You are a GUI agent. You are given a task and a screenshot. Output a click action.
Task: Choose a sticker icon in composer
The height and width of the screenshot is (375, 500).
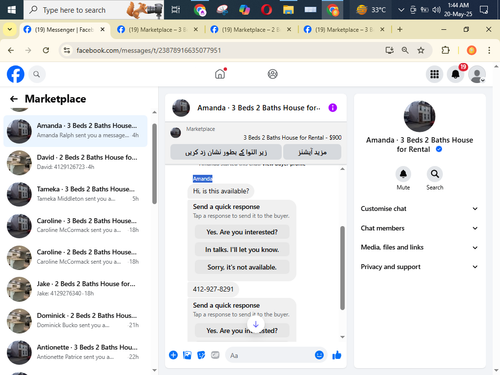[201, 355]
